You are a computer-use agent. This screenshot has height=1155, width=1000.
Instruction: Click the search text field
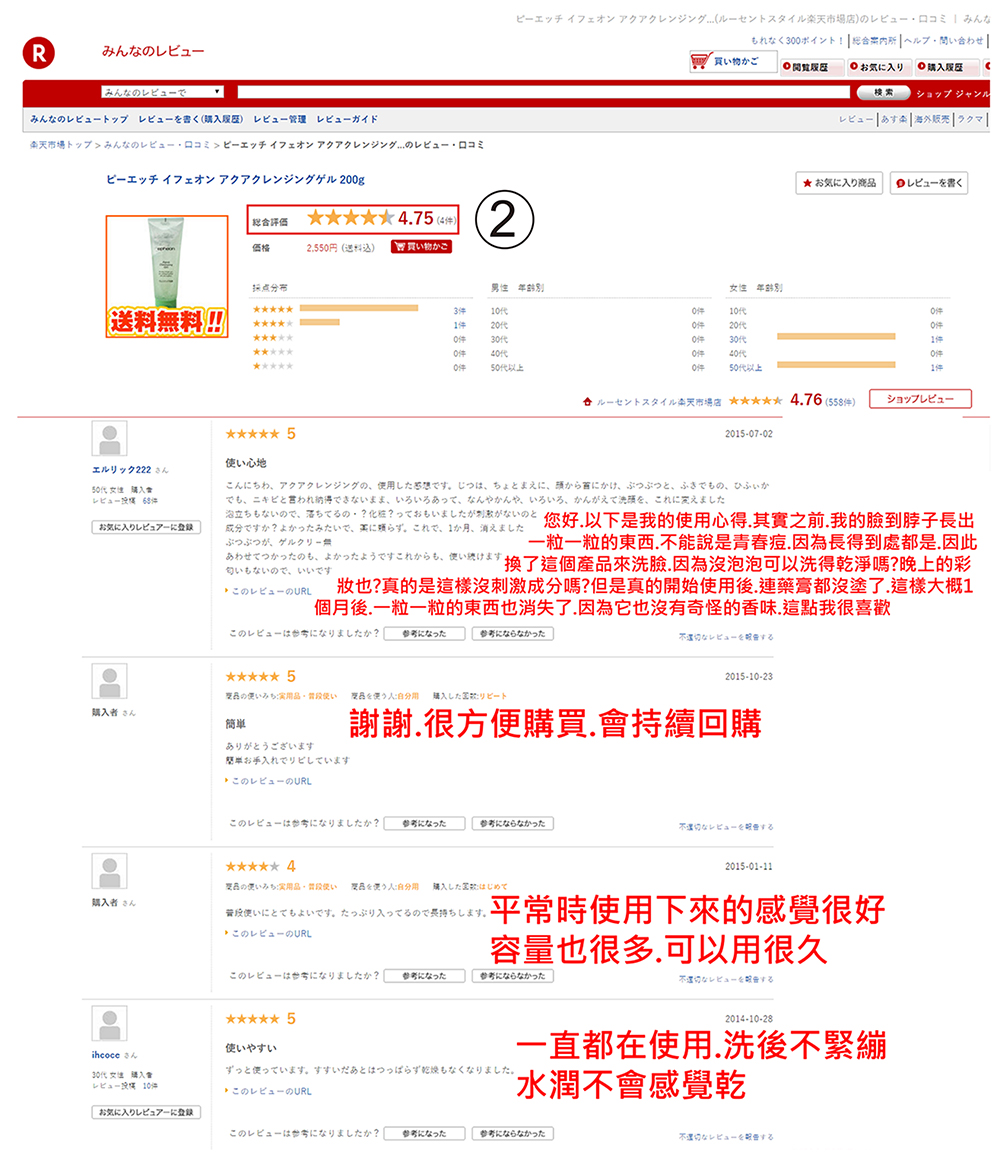pos(538,93)
